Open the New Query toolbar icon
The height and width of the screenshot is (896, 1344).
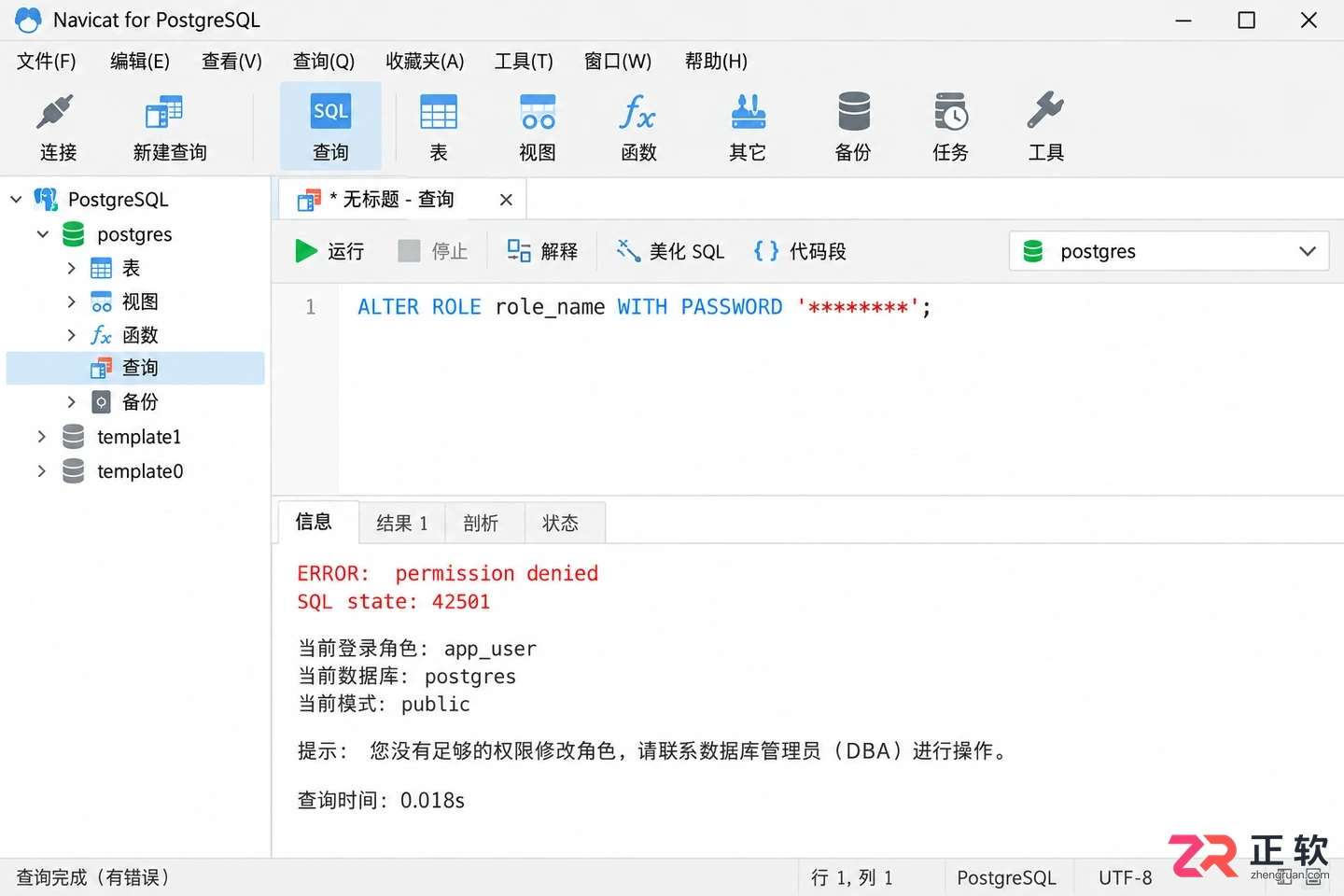164,113
